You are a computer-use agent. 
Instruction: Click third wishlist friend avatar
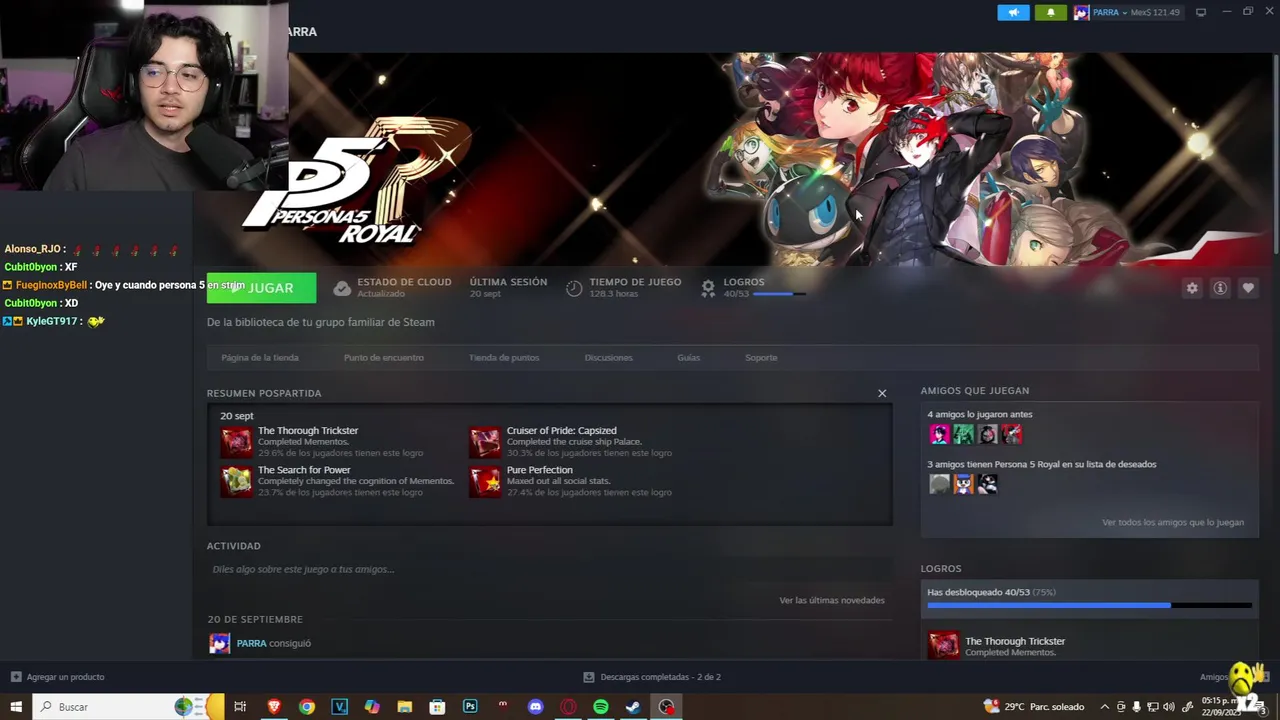pos(987,484)
